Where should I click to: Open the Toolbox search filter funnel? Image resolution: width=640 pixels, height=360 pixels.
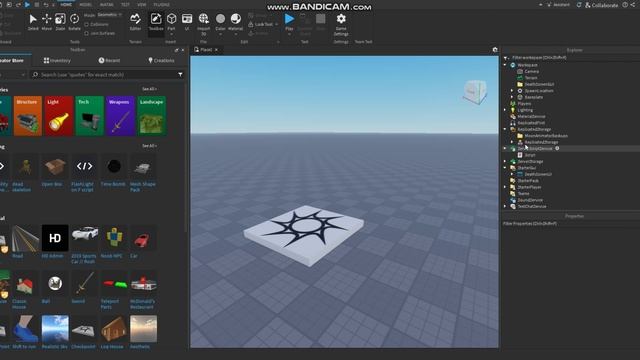(x=180, y=75)
